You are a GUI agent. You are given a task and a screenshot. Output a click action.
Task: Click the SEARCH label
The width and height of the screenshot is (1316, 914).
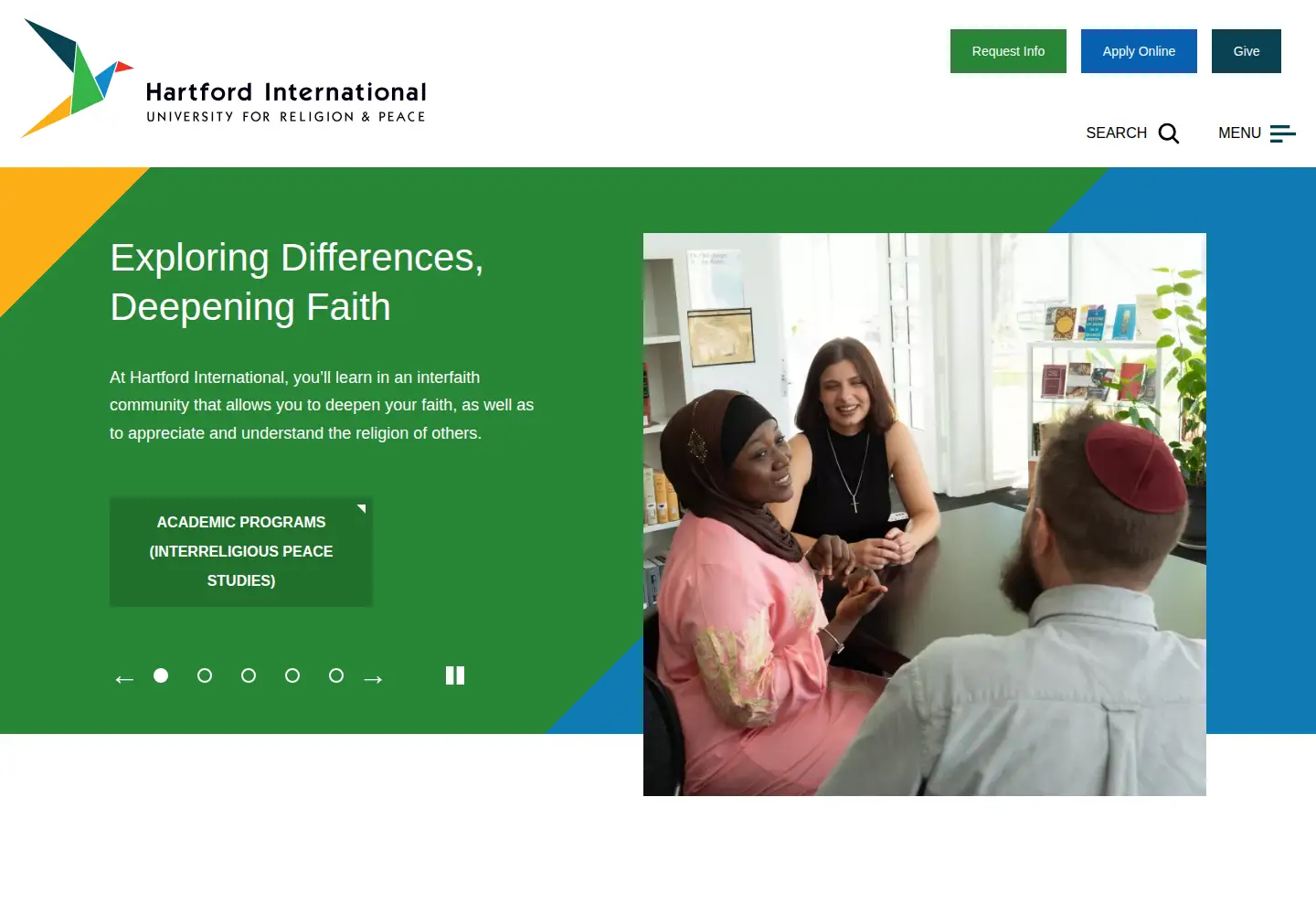coord(1116,133)
